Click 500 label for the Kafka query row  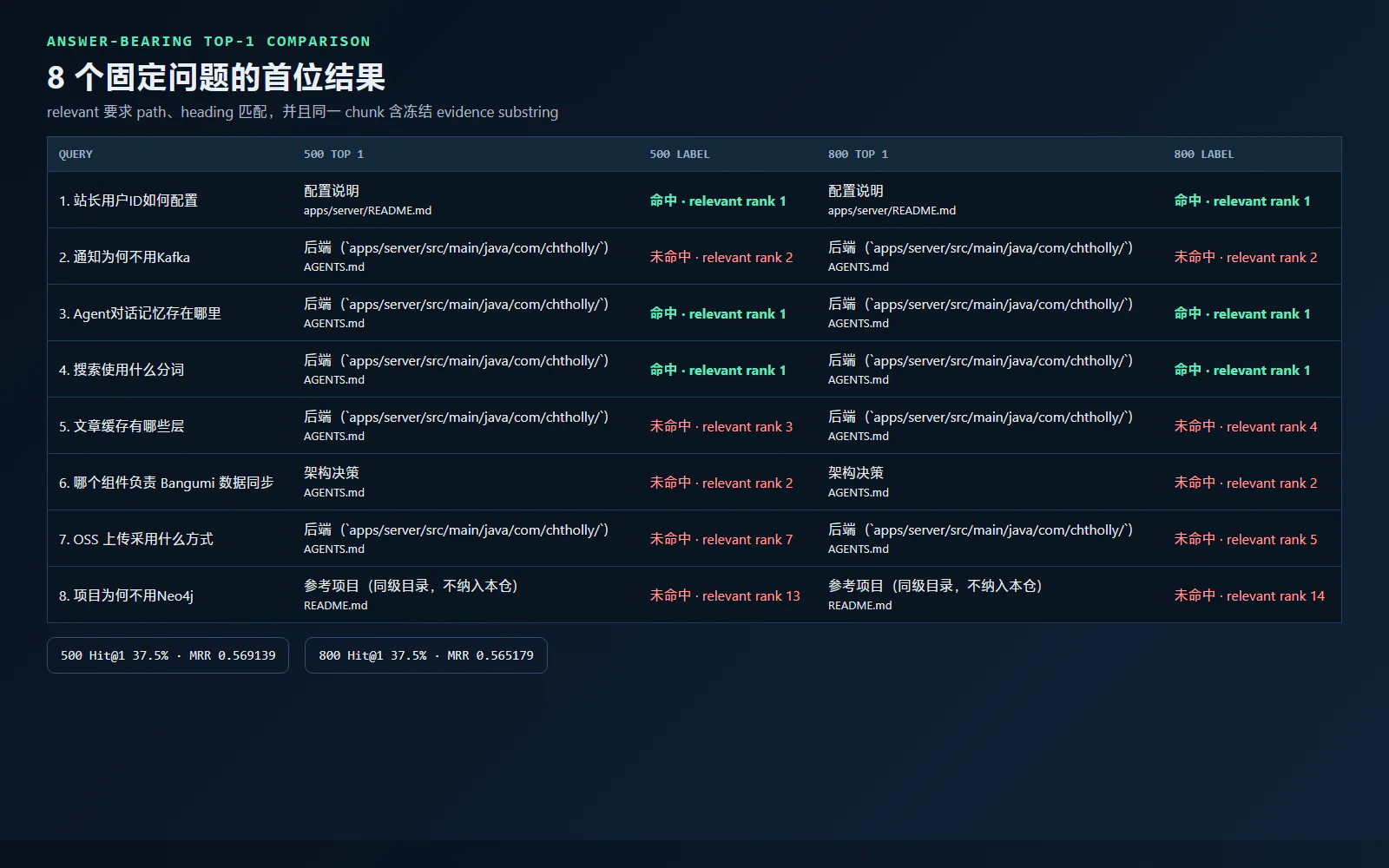pyautogui.click(x=721, y=257)
